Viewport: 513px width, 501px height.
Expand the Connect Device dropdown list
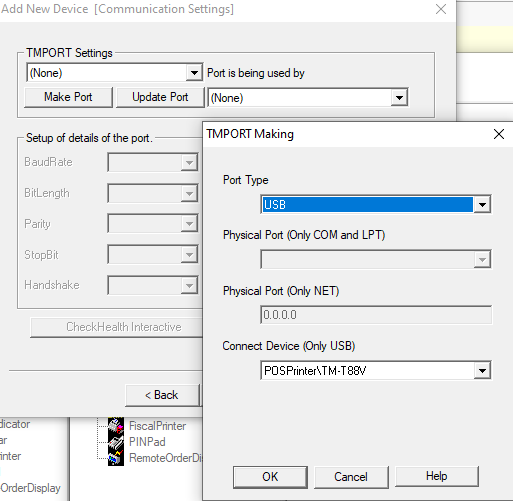tap(482, 370)
